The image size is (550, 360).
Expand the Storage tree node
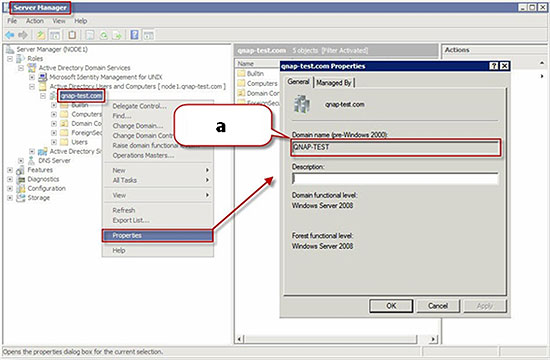10,198
